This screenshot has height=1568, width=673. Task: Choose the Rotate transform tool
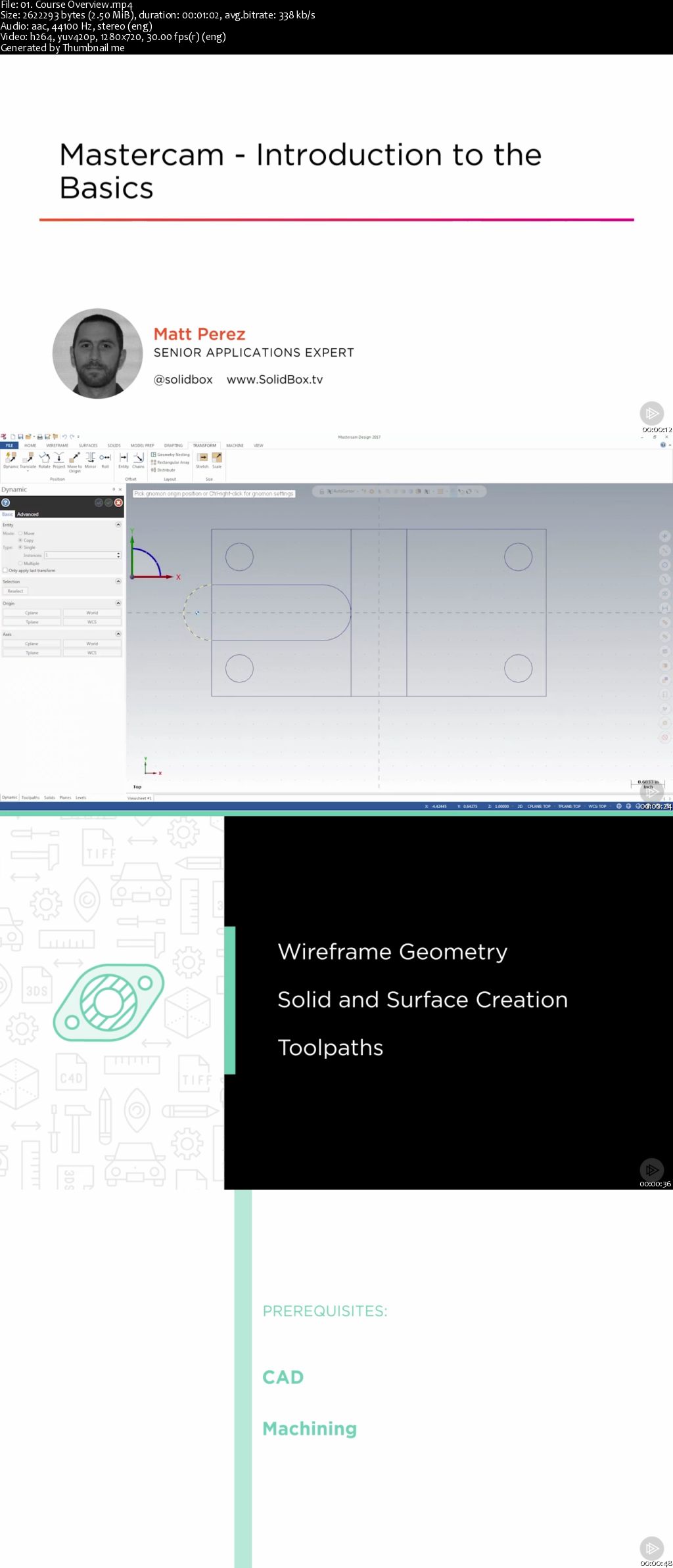pyautogui.click(x=44, y=460)
